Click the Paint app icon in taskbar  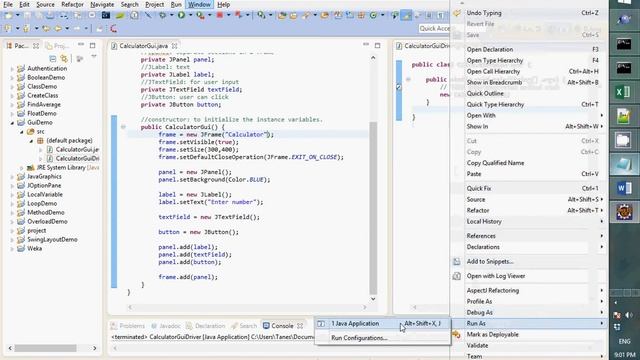(x=624, y=116)
